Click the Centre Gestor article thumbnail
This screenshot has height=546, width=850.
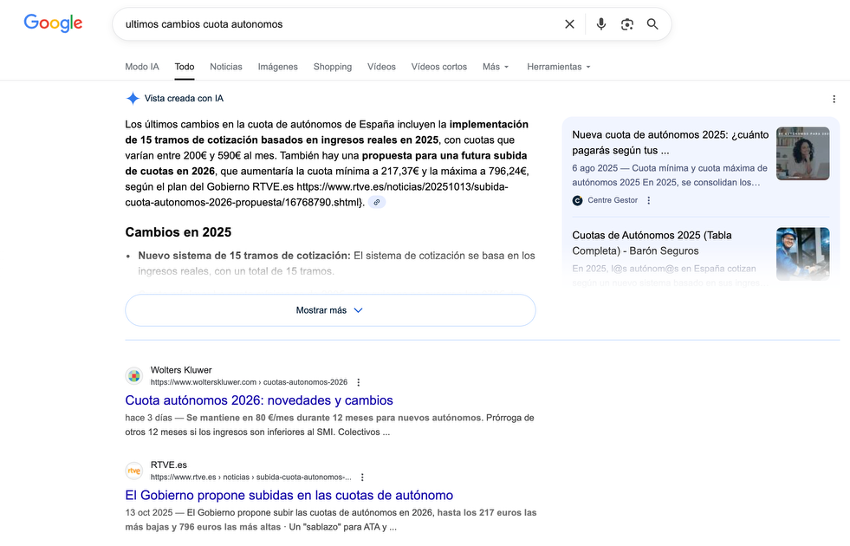(x=802, y=153)
